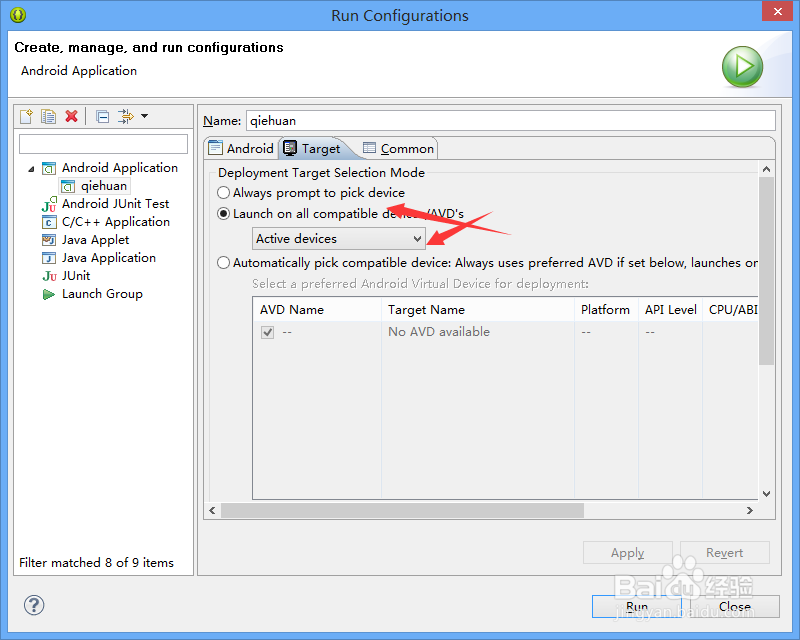Image resolution: width=800 pixels, height=640 pixels.
Task: Click the Java Application icon
Action: coord(48,258)
